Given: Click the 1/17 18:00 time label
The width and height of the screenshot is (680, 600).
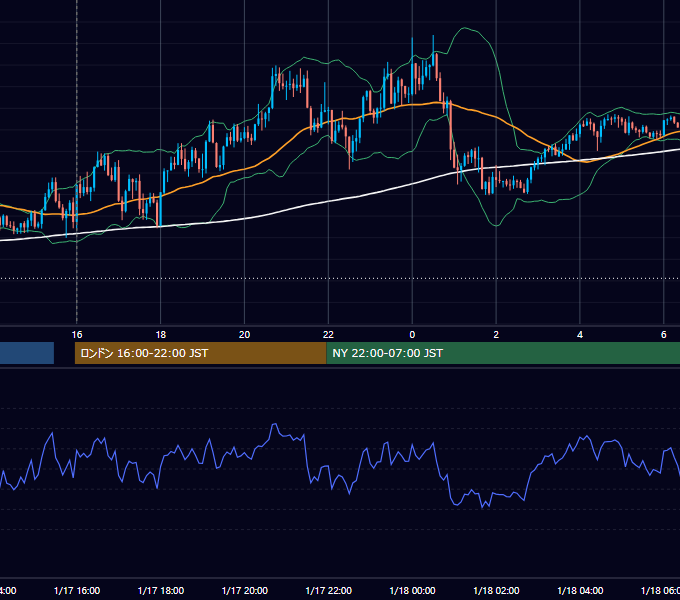Looking at the screenshot, I should (x=160, y=590).
